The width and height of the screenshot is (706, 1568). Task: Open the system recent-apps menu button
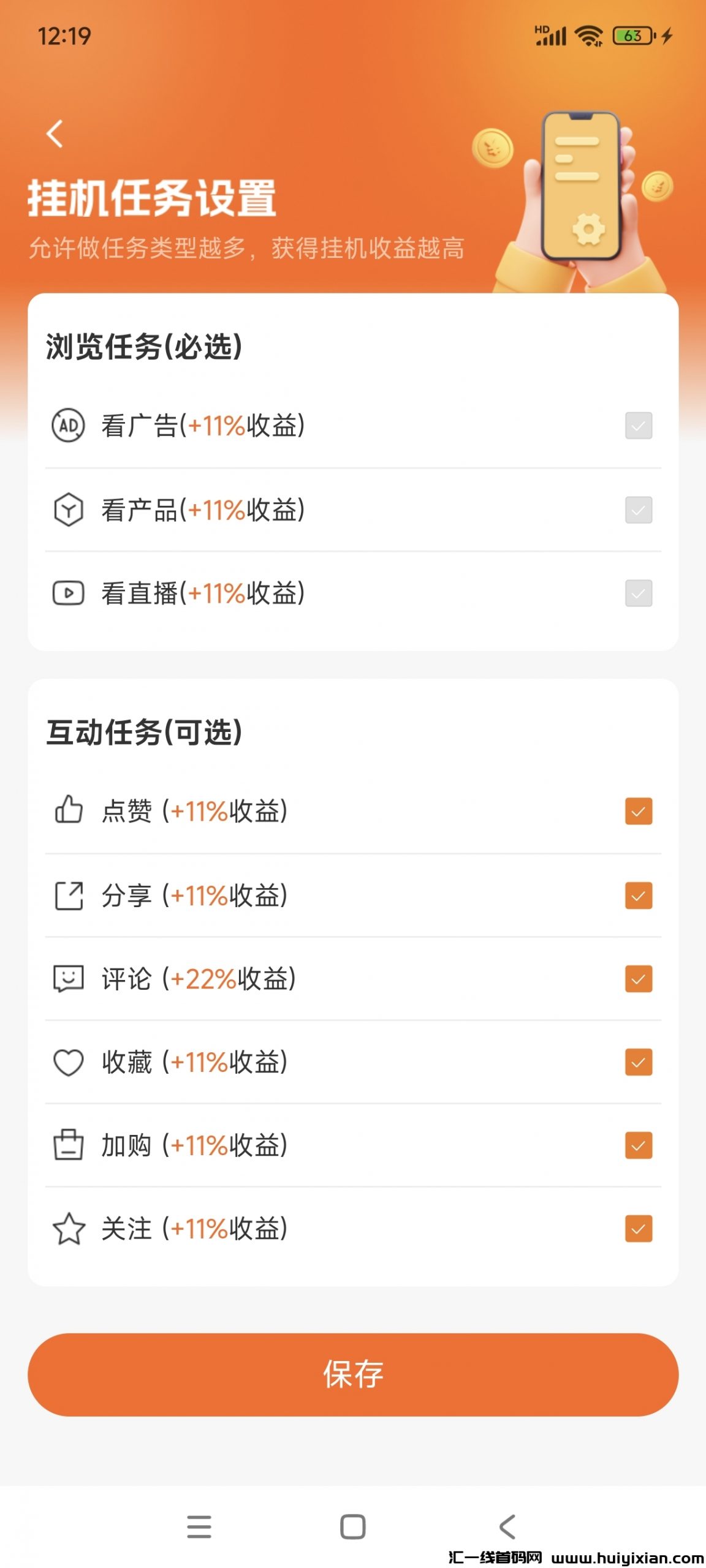pos(199,1526)
